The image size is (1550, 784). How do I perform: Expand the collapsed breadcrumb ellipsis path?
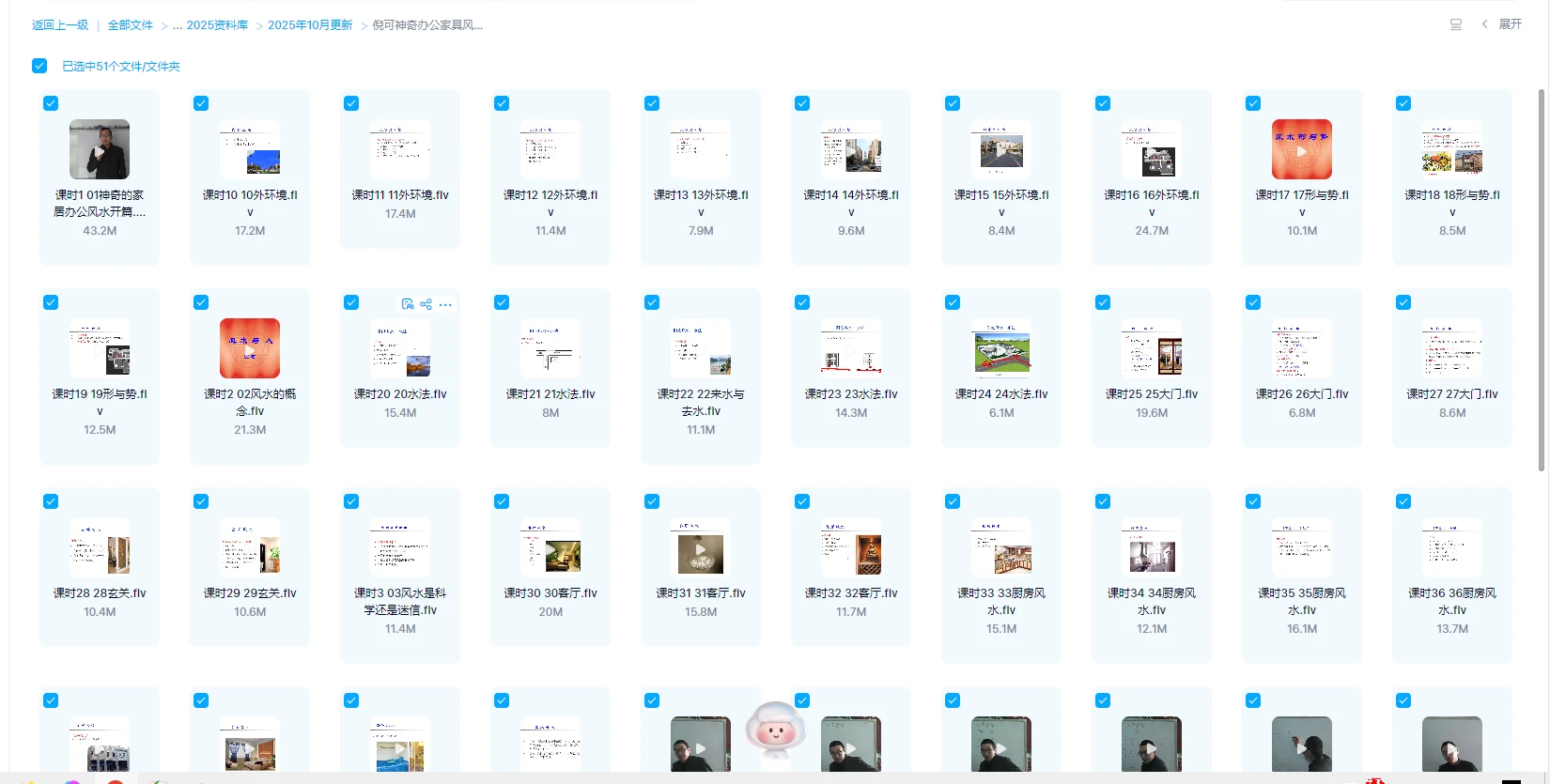[178, 25]
